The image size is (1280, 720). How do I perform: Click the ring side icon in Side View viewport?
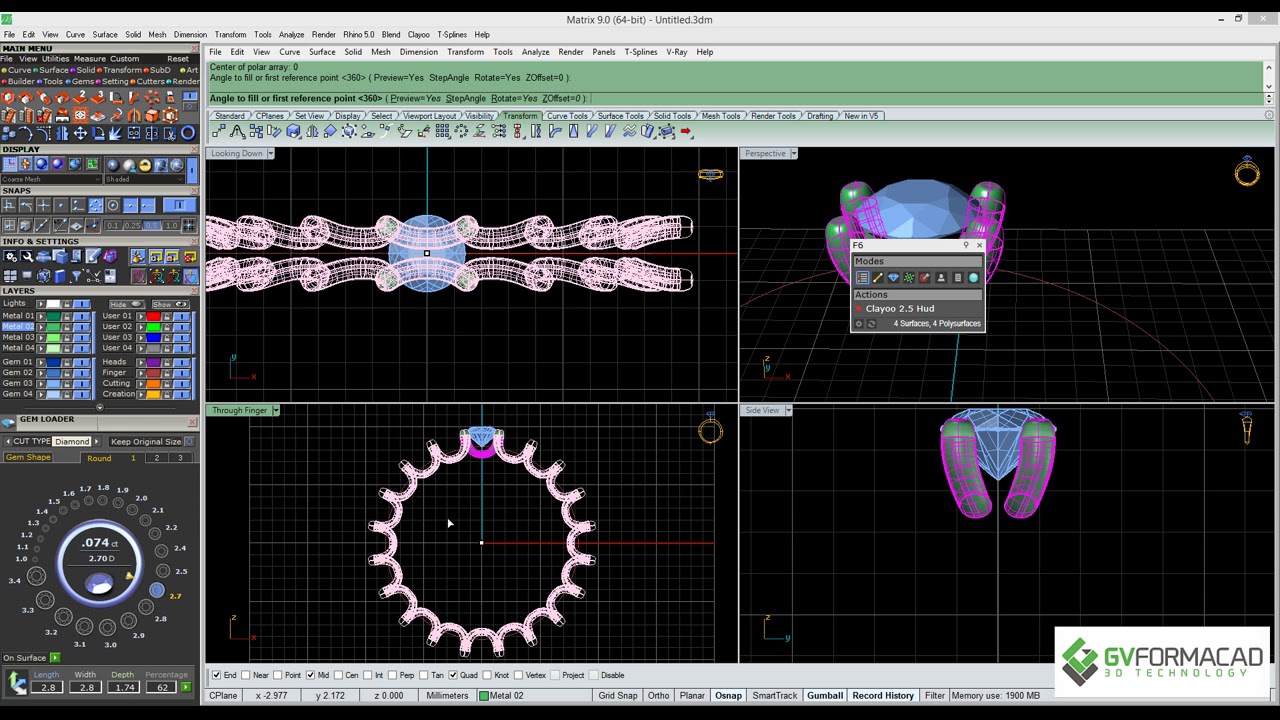tap(1247, 428)
